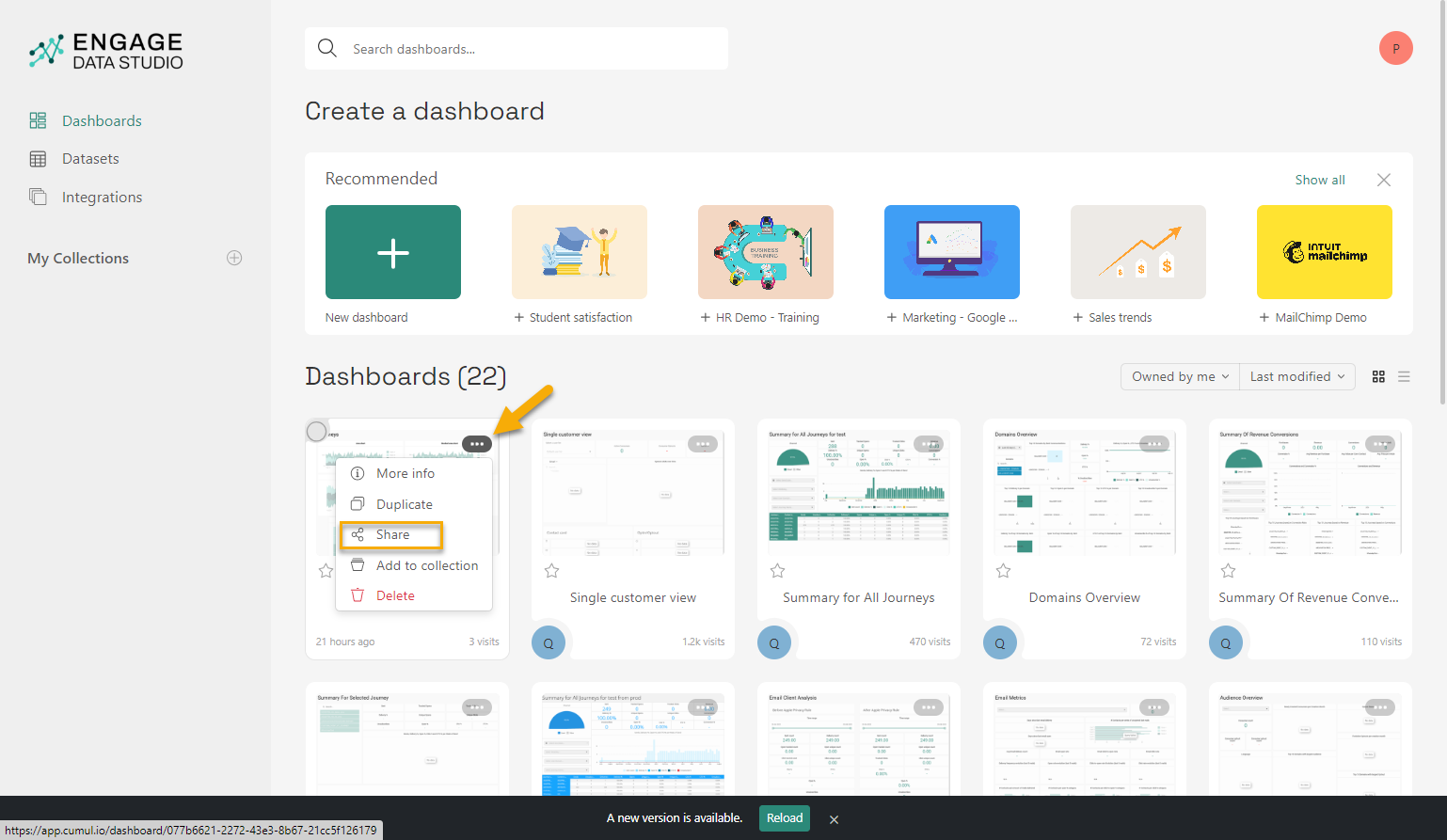1447x840 pixels.
Task: Click the Show all link
Action: (x=1319, y=180)
